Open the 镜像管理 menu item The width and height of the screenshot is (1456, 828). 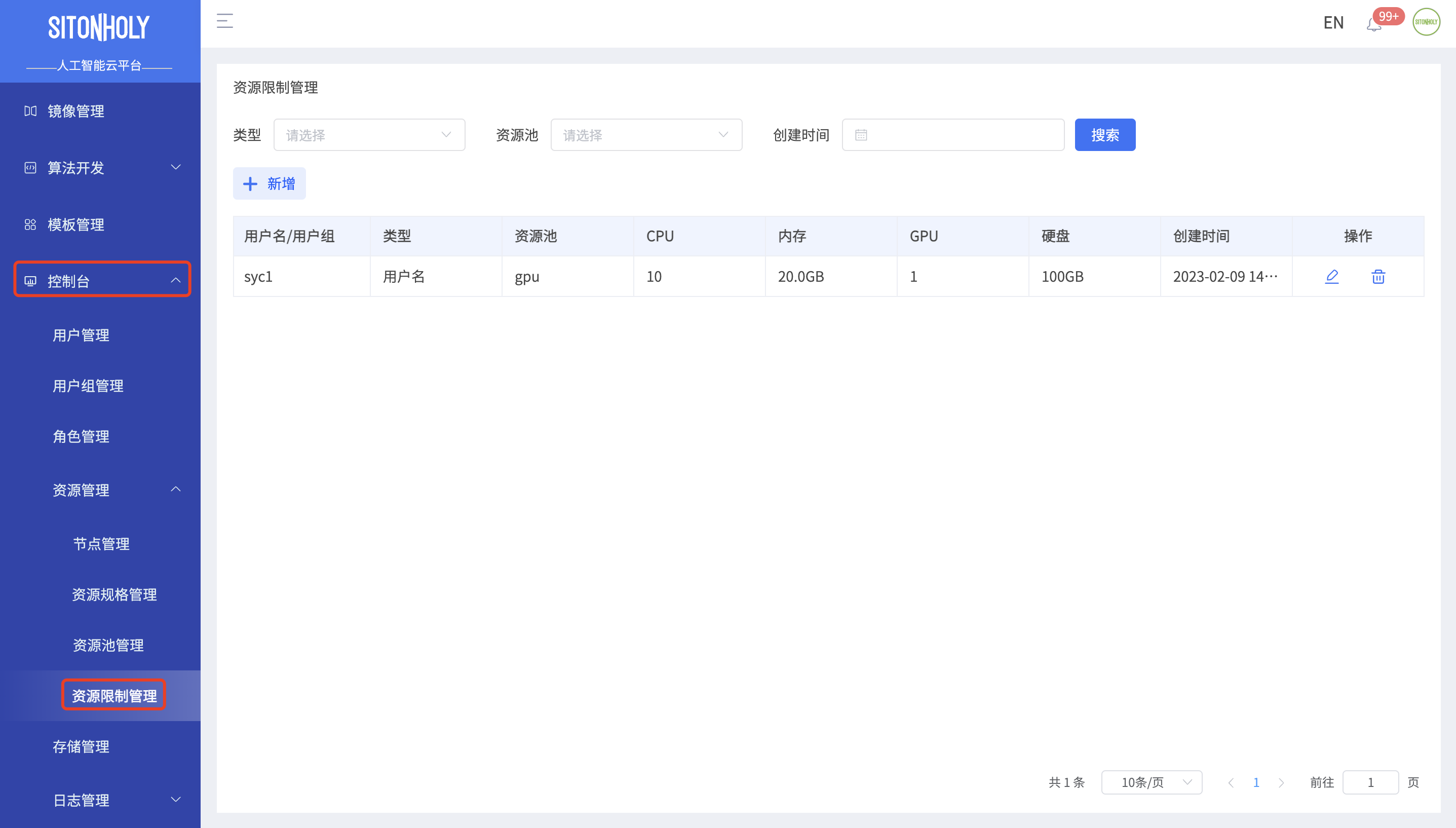(100, 111)
